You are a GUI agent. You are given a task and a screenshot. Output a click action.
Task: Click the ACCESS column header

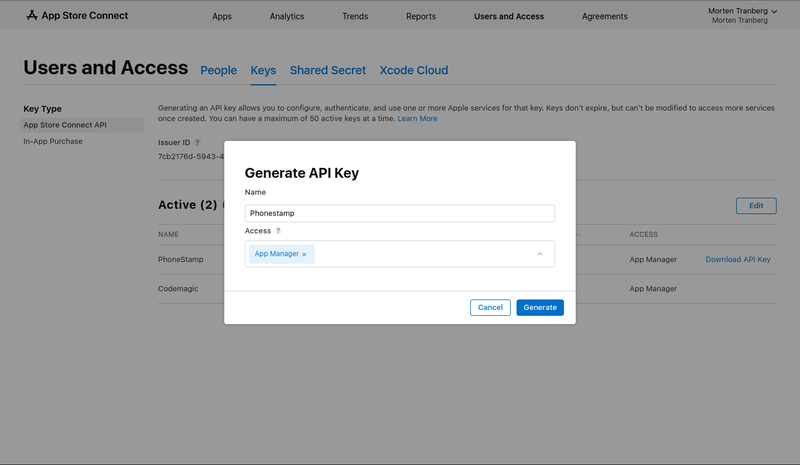tap(643, 234)
